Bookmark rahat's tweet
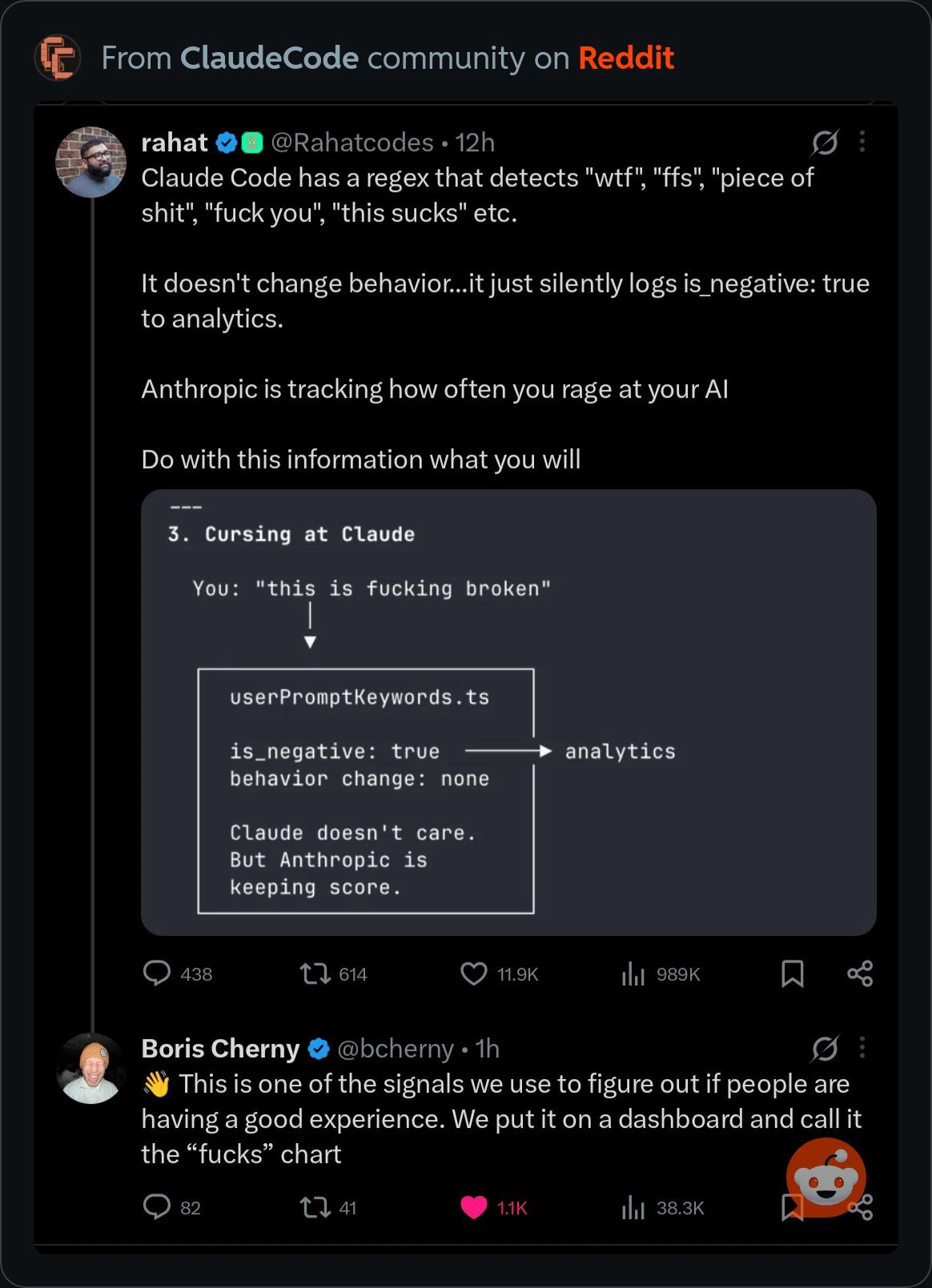932x1288 pixels. (x=792, y=973)
